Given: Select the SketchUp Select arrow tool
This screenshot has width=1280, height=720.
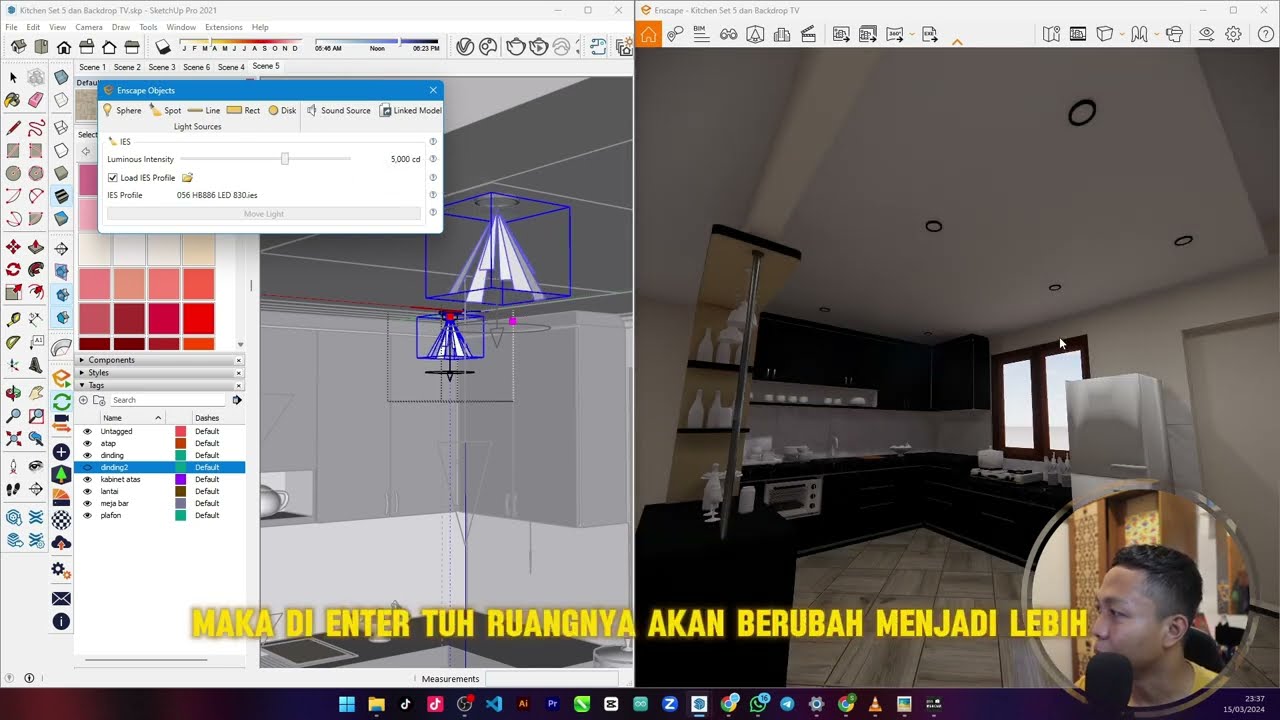Looking at the screenshot, I should pyautogui.click(x=13, y=78).
